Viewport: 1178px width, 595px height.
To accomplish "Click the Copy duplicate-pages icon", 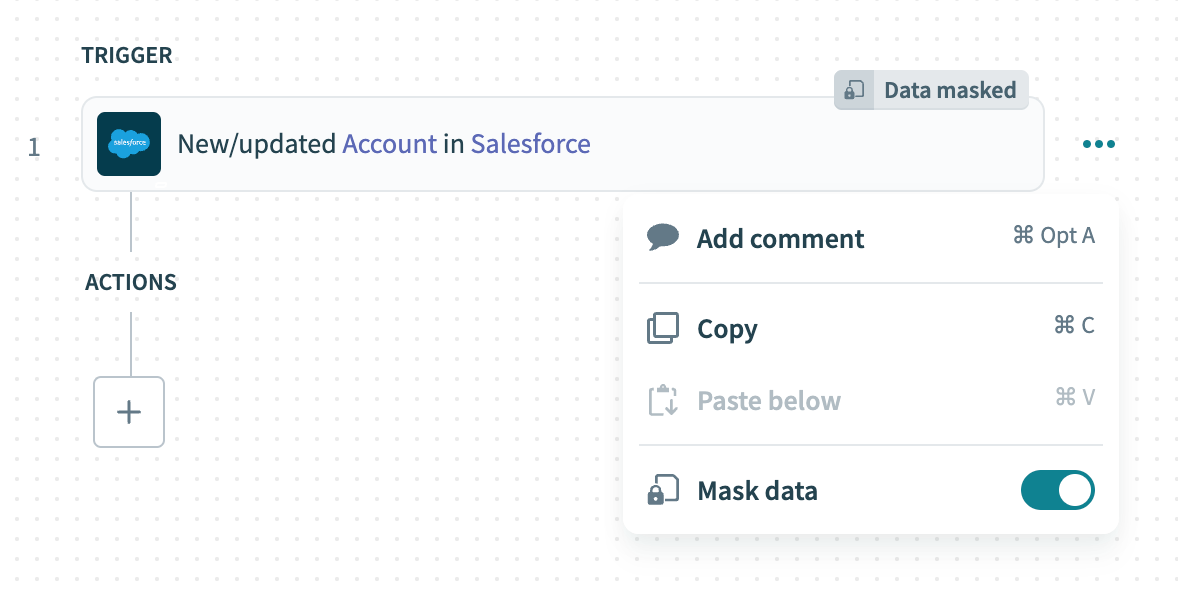I will coord(663,328).
